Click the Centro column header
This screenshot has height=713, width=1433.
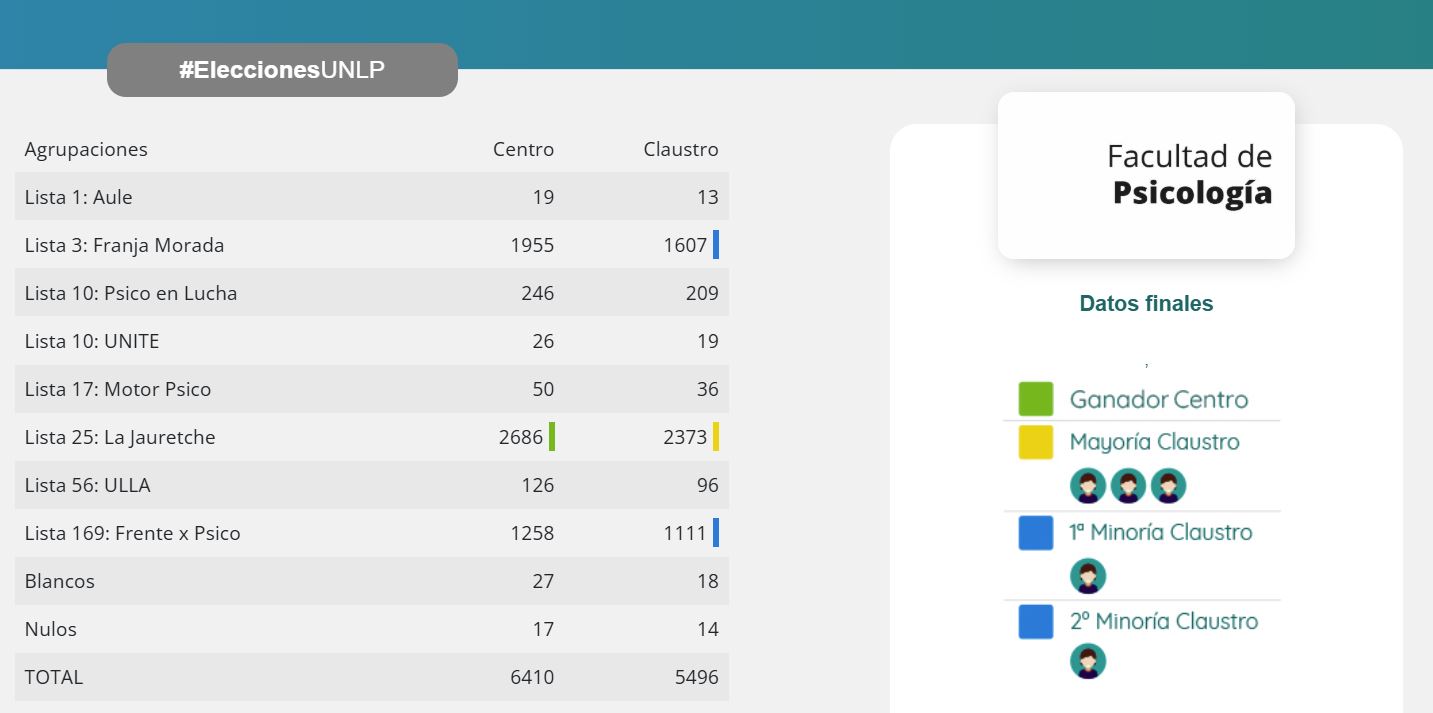(x=523, y=149)
